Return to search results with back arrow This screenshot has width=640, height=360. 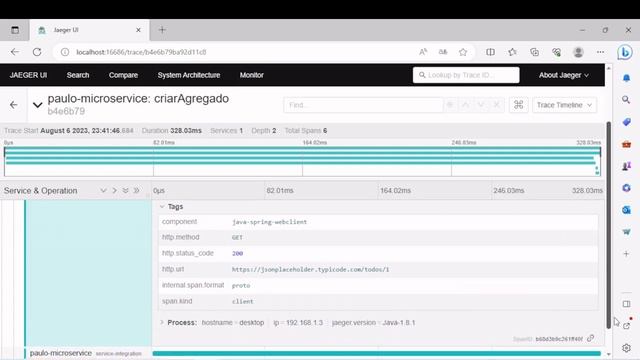[x=13, y=105]
